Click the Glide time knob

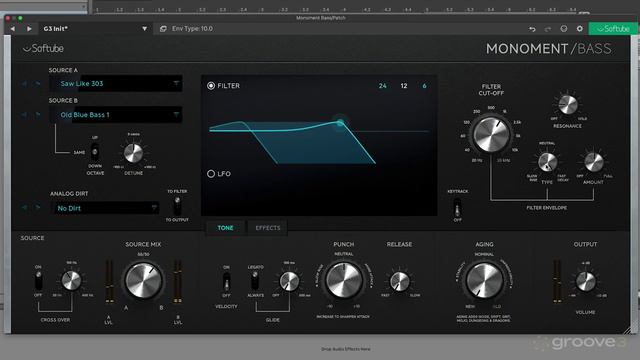(289, 281)
